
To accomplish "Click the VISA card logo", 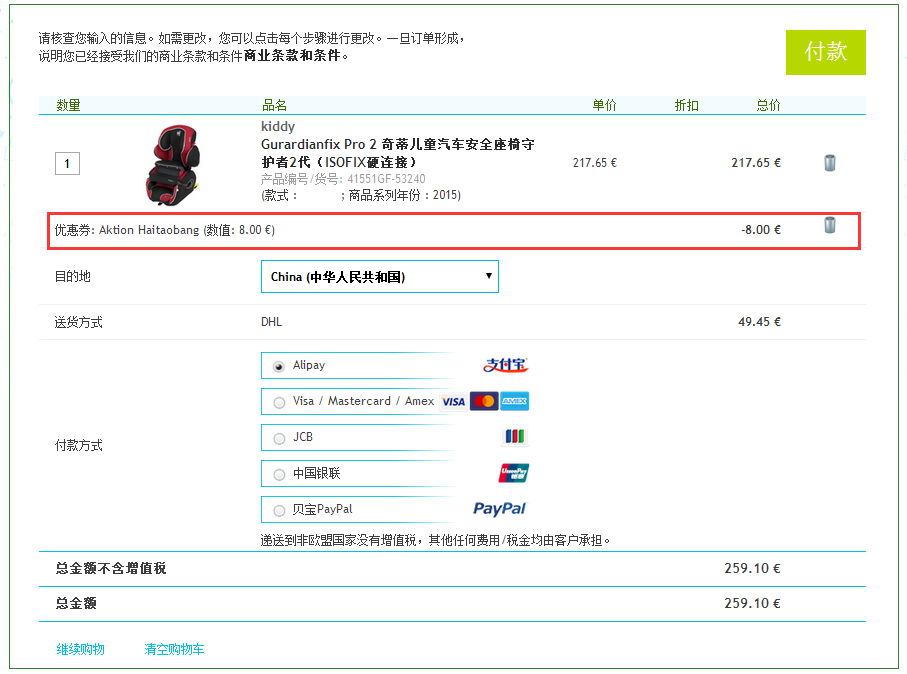I will [454, 402].
